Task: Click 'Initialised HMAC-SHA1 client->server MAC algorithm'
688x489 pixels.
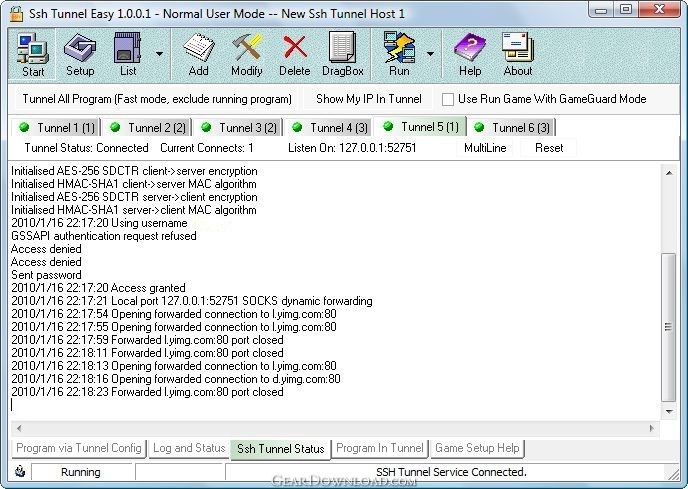Action: coord(134,184)
